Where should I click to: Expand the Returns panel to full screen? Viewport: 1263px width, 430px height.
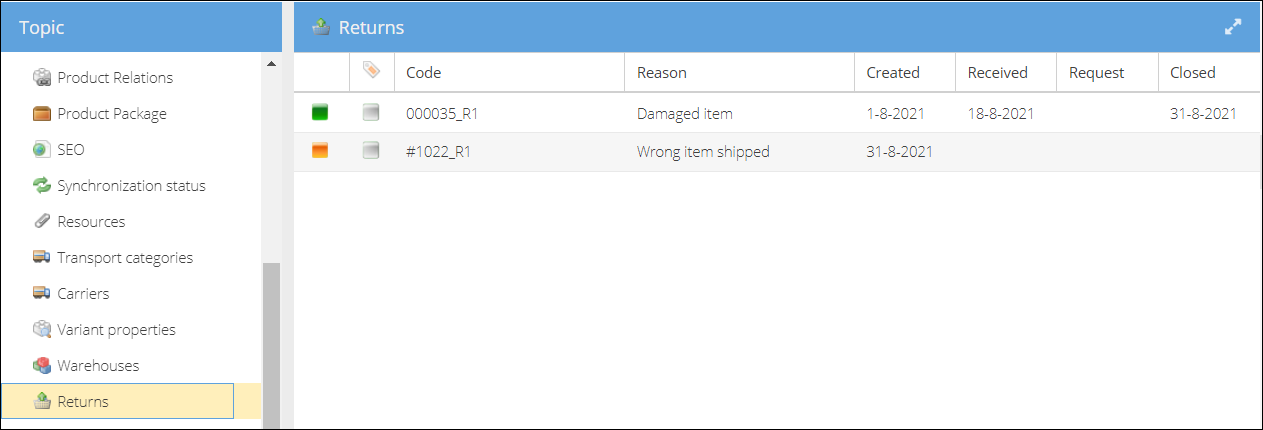(1233, 28)
